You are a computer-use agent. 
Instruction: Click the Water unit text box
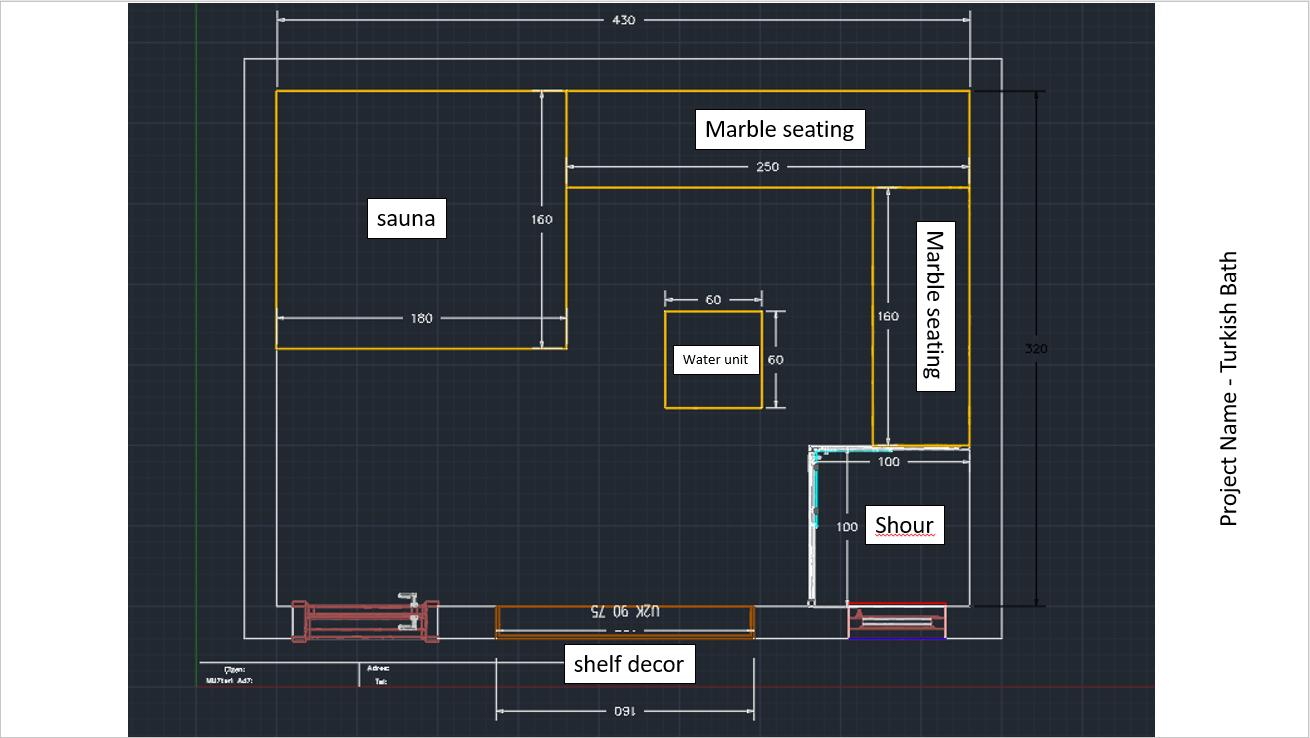click(715, 360)
